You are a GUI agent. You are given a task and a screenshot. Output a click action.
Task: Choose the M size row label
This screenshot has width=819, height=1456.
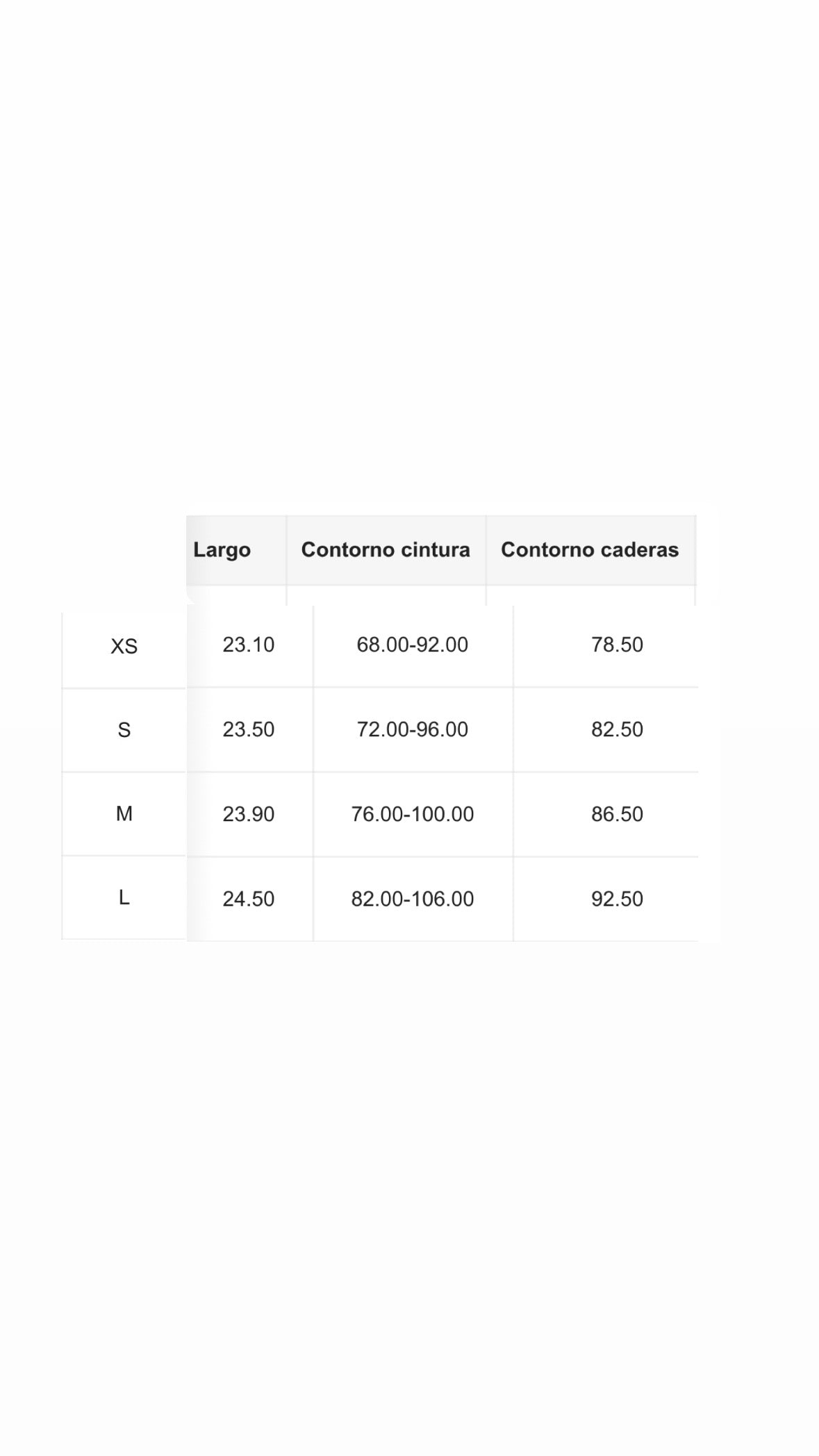click(x=124, y=813)
